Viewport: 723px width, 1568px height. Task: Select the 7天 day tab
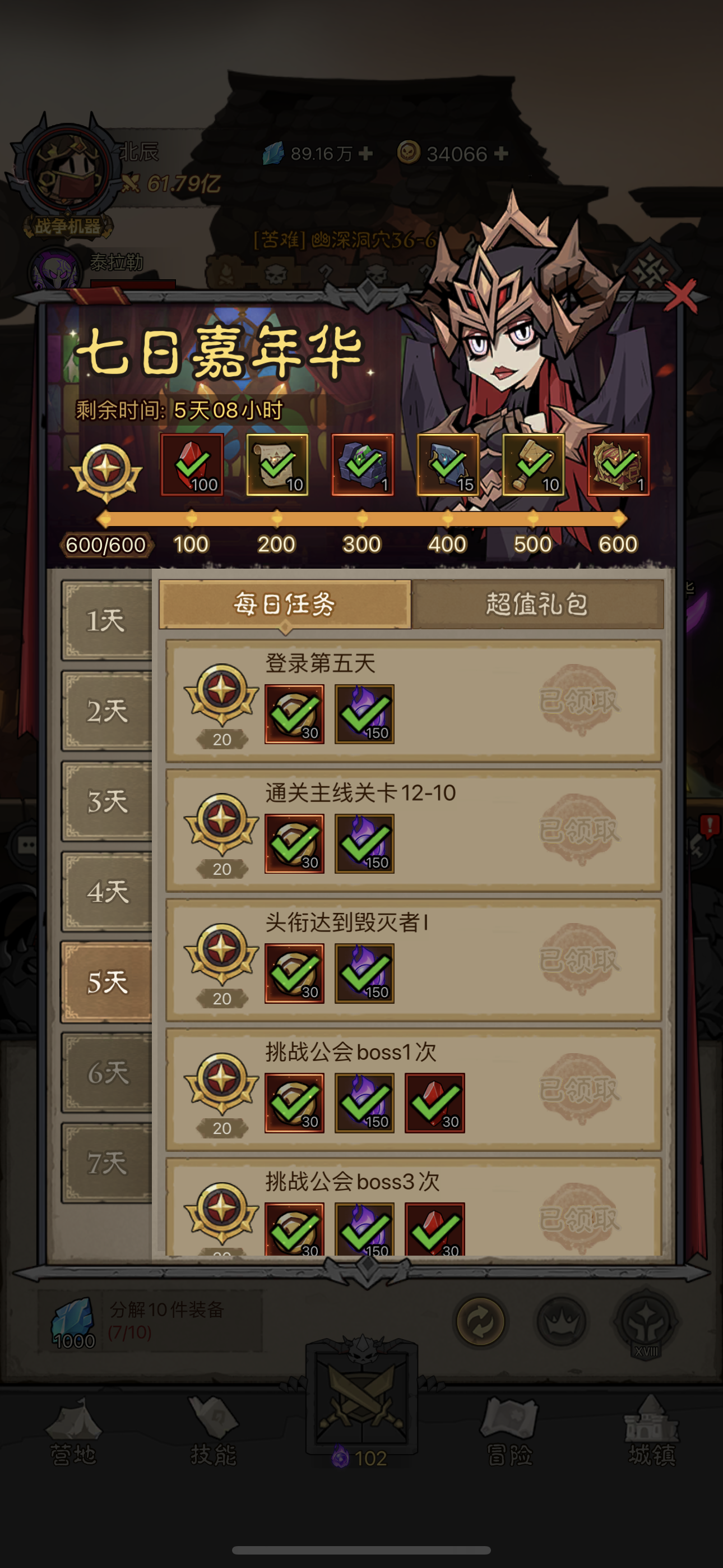(106, 1163)
